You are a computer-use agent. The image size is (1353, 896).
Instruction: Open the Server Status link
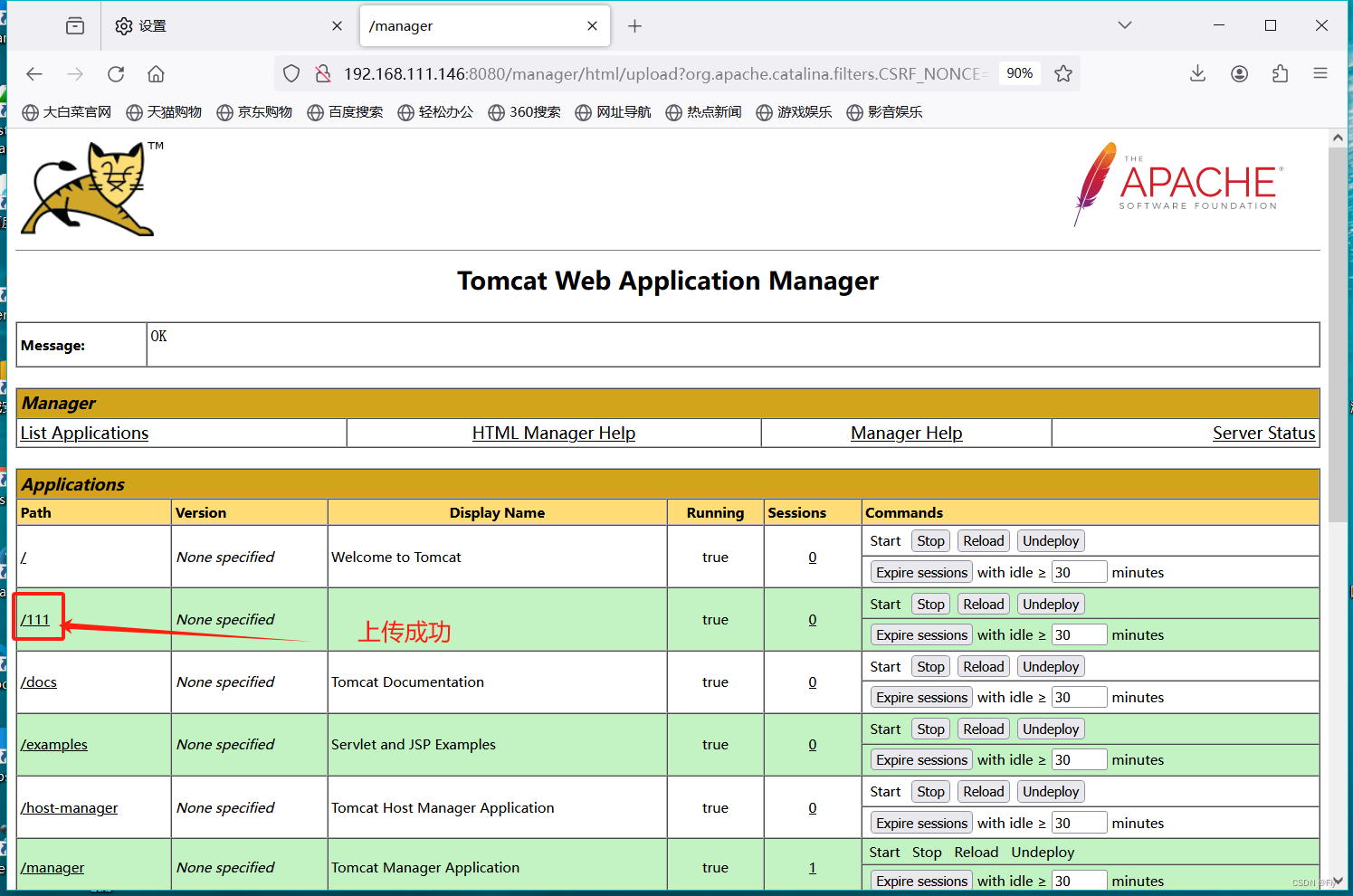[x=1263, y=434]
